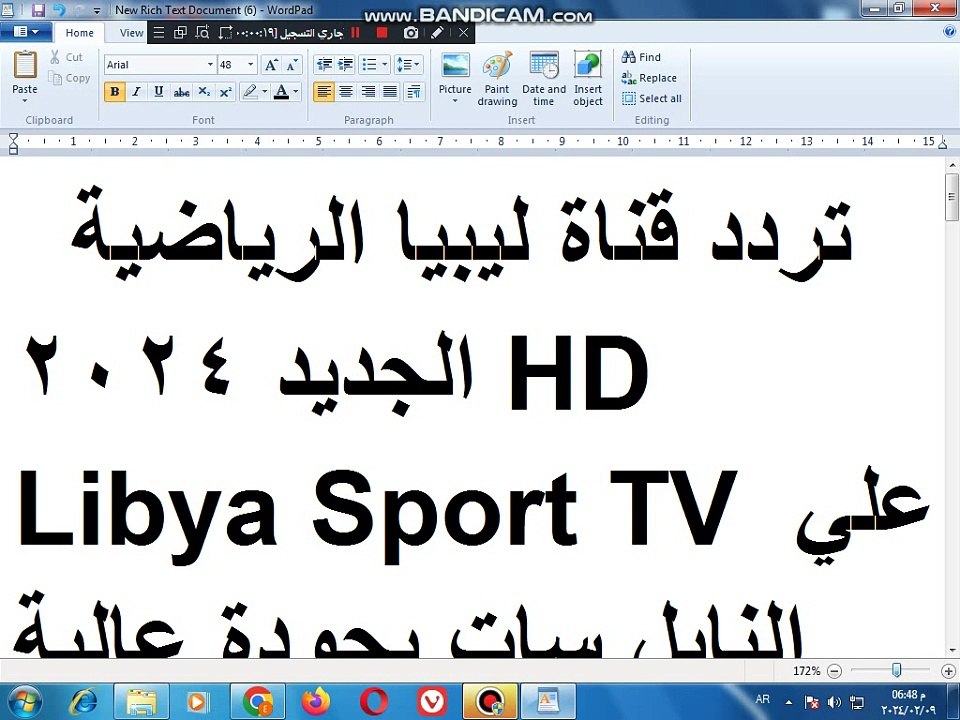The image size is (960, 720).
Task: Cut the selected text
Action: point(67,57)
